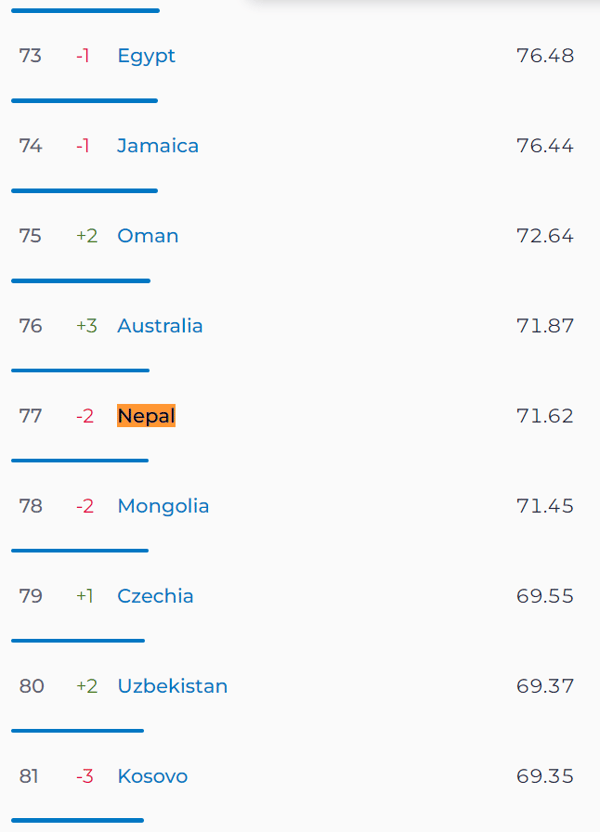This screenshot has height=832, width=600.
Task: Click the highlighted Nepal link
Action: point(146,416)
